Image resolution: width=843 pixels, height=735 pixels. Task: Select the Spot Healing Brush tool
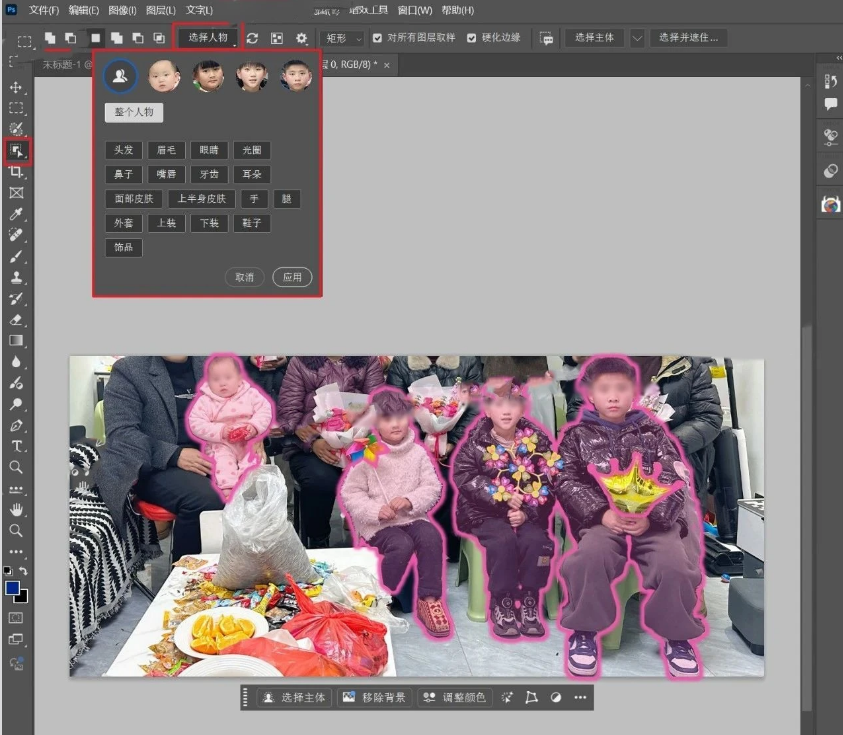tap(16, 235)
